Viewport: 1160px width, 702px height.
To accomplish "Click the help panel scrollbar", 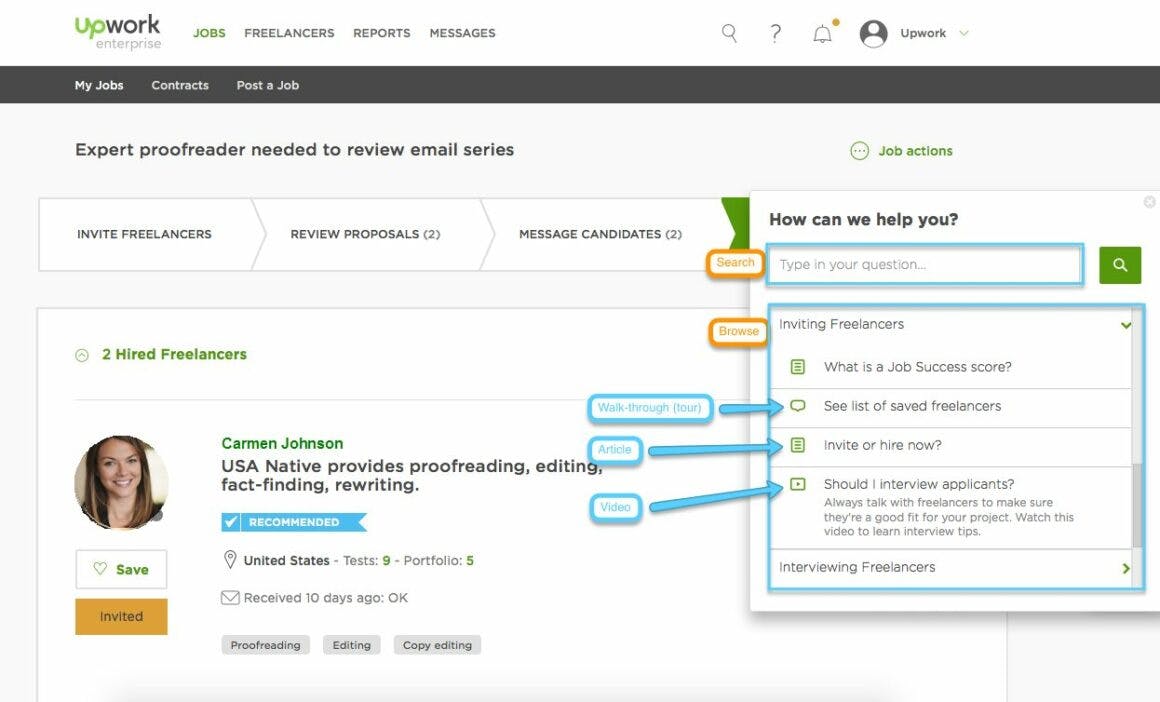I will pyautogui.click(x=1137, y=505).
